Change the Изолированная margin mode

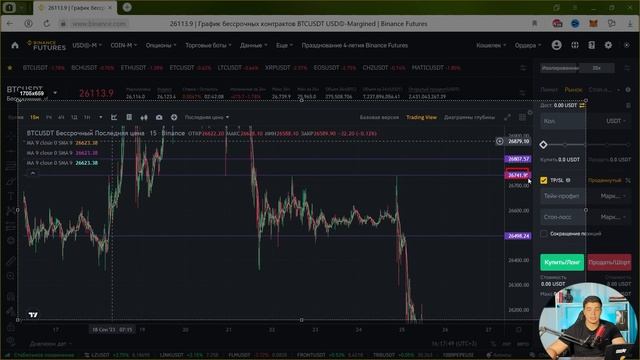560,68
